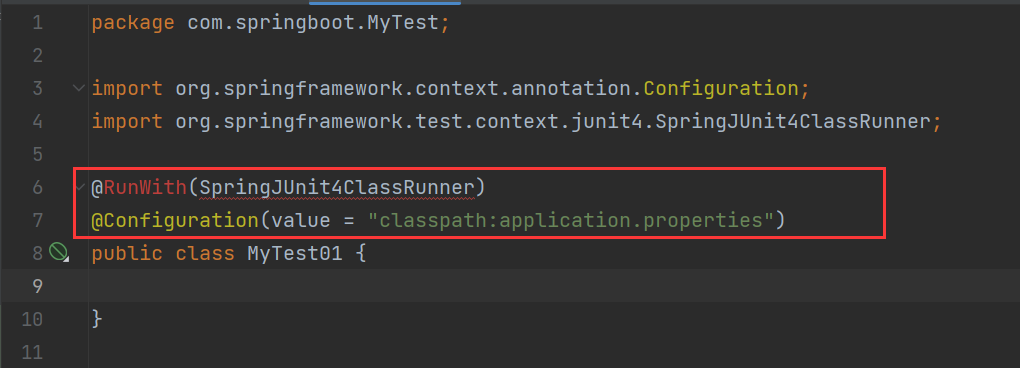Click the package name com.springboot.MyTest
Screen dimensions: 1020x368
(x=314, y=24)
